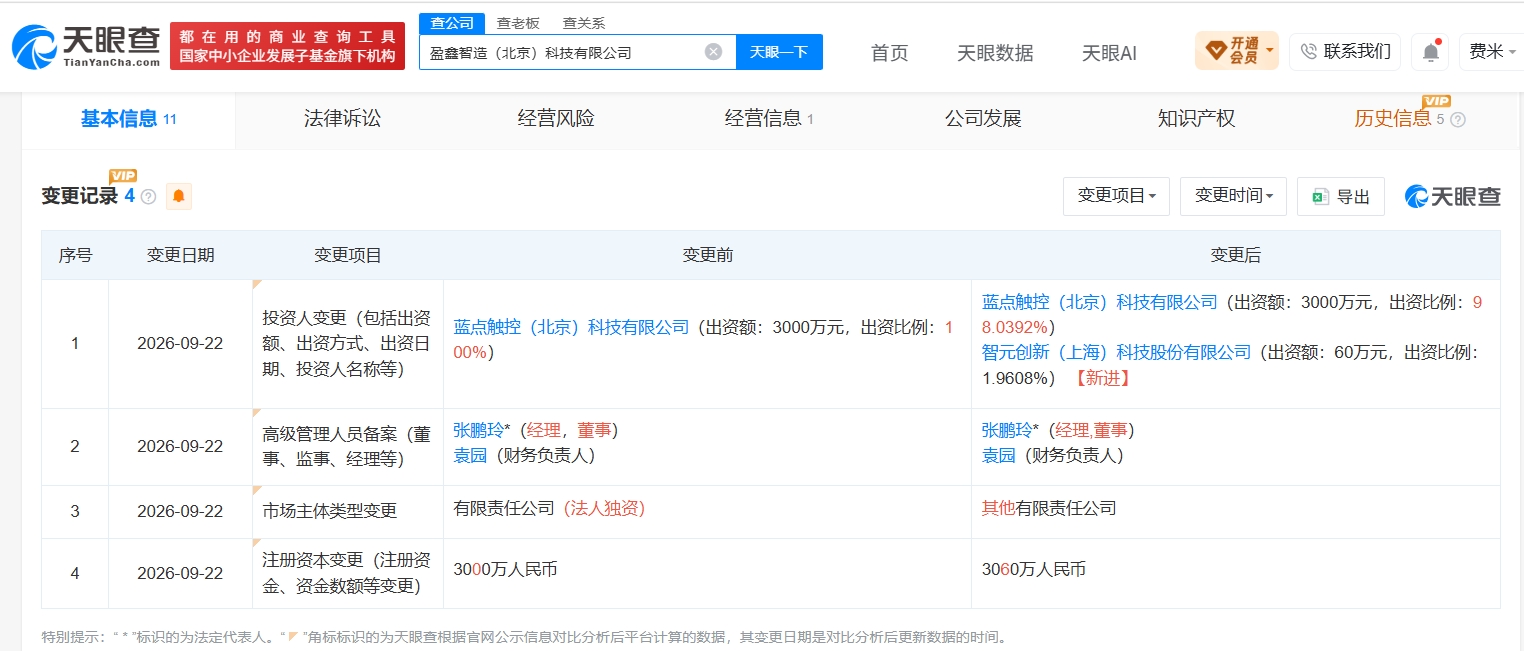The image size is (1524, 651).
Task: Open the 变更项目 filter dropdown
Action: click(x=1116, y=196)
